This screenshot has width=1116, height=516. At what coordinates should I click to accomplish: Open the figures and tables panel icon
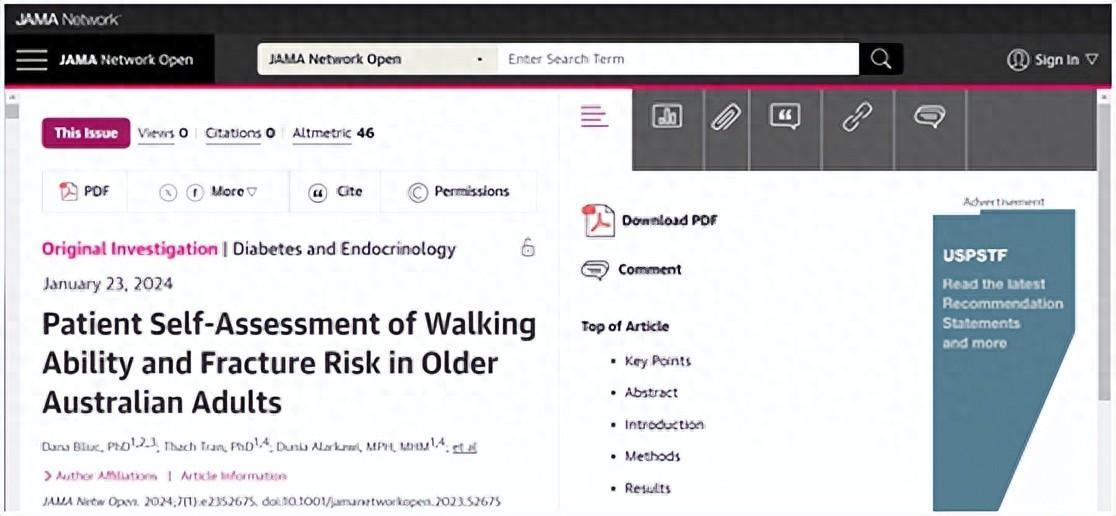667,117
